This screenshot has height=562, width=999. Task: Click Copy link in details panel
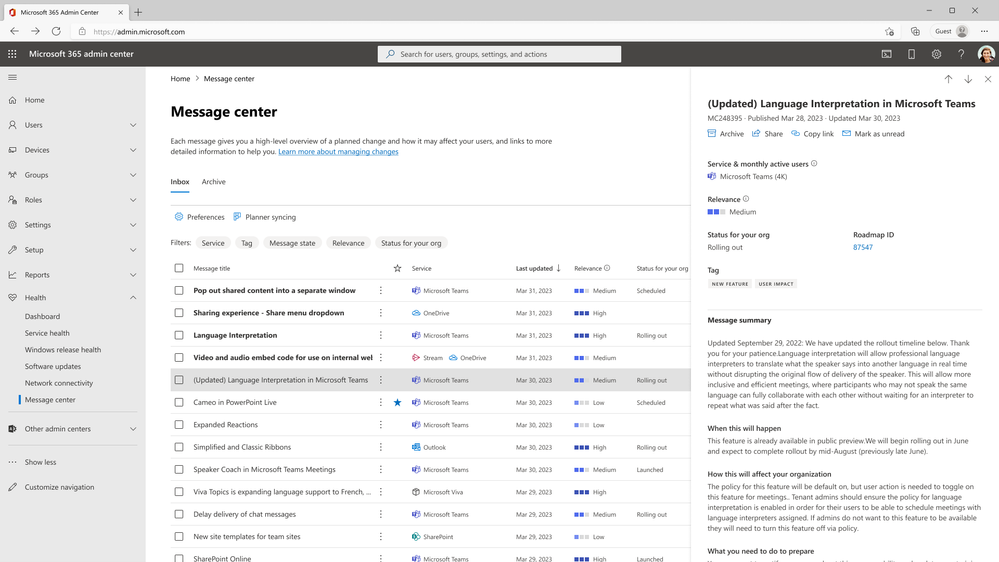tap(812, 134)
